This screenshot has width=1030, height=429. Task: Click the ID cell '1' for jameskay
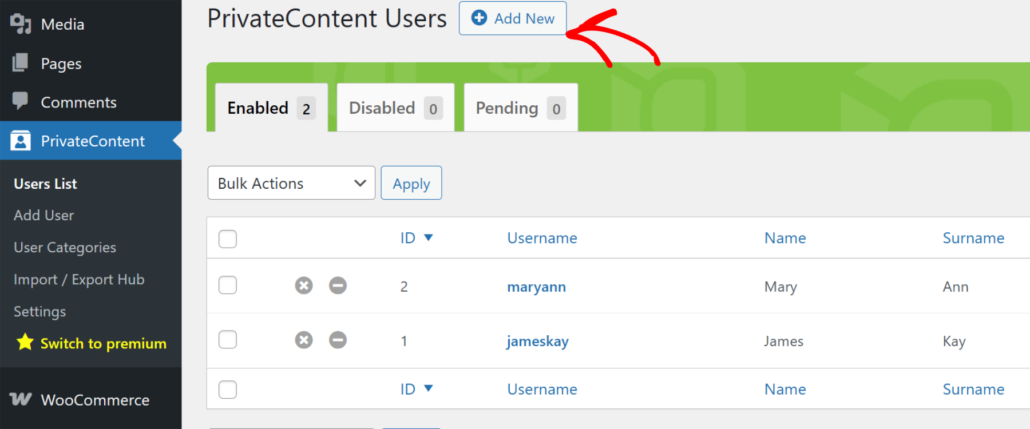point(404,342)
